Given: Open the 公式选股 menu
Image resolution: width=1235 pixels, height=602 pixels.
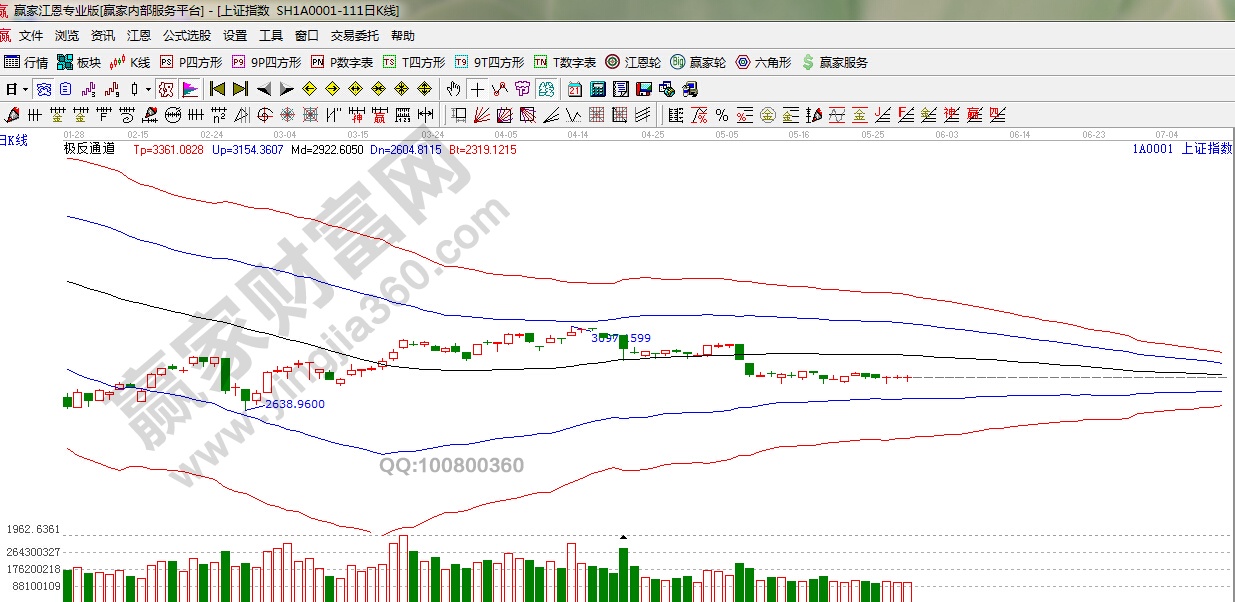Looking at the screenshot, I should pyautogui.click(x=187, y=36).
